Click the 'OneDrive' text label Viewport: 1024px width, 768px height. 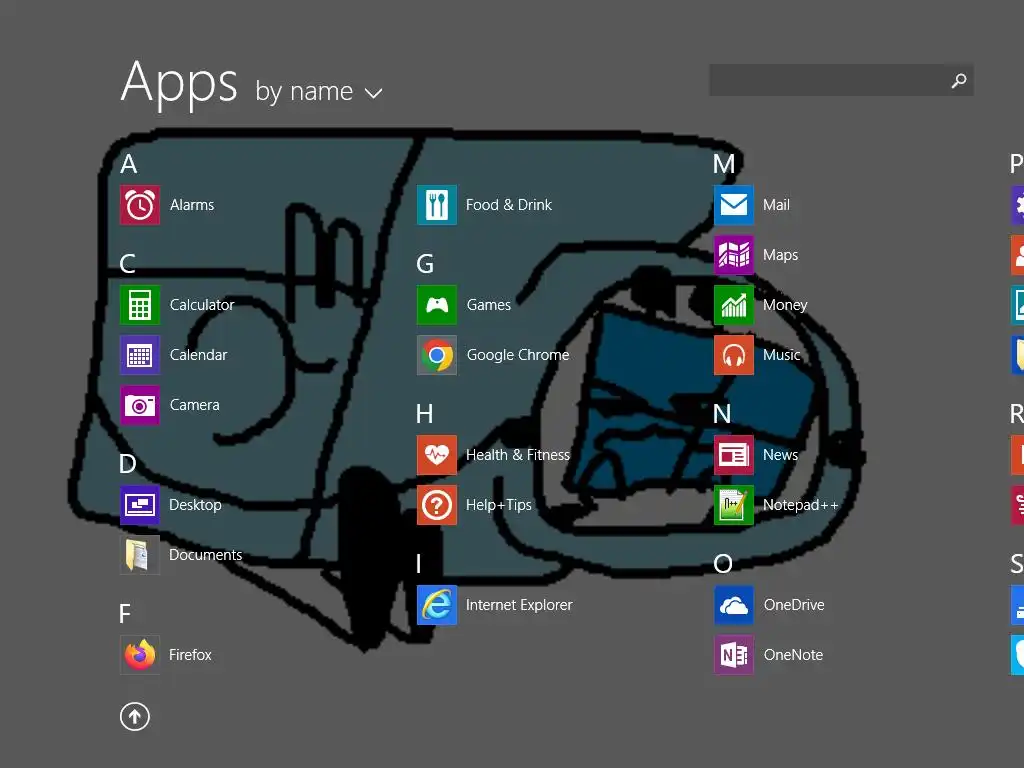pyautogui.click(x=794, y=605)
